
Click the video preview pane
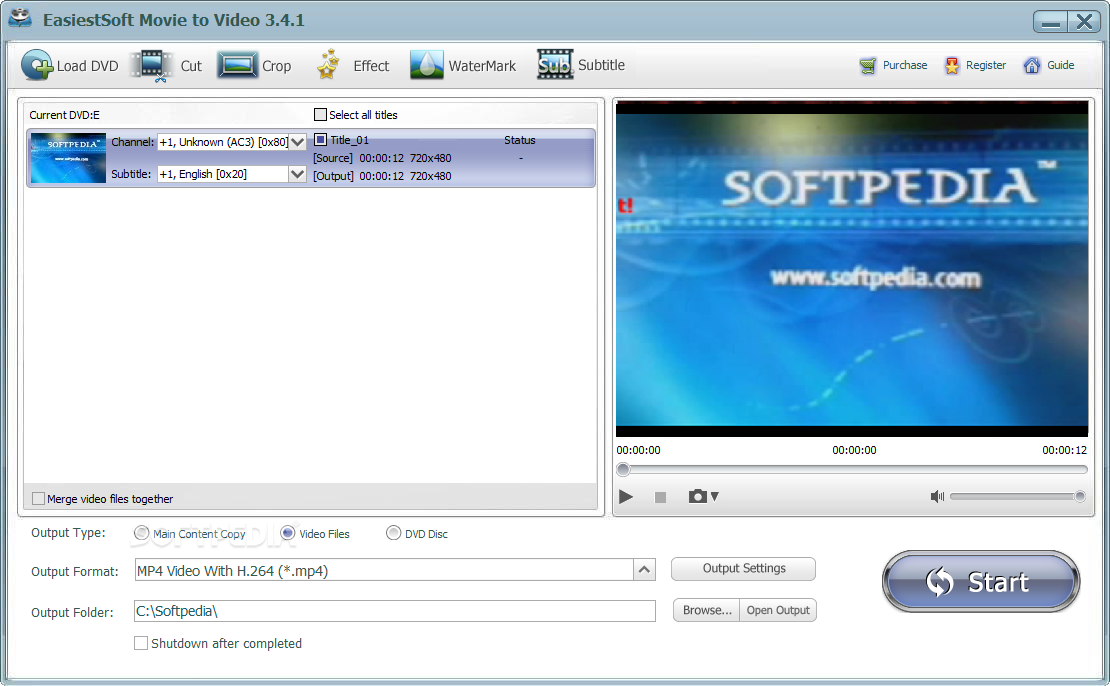point(852,268)
